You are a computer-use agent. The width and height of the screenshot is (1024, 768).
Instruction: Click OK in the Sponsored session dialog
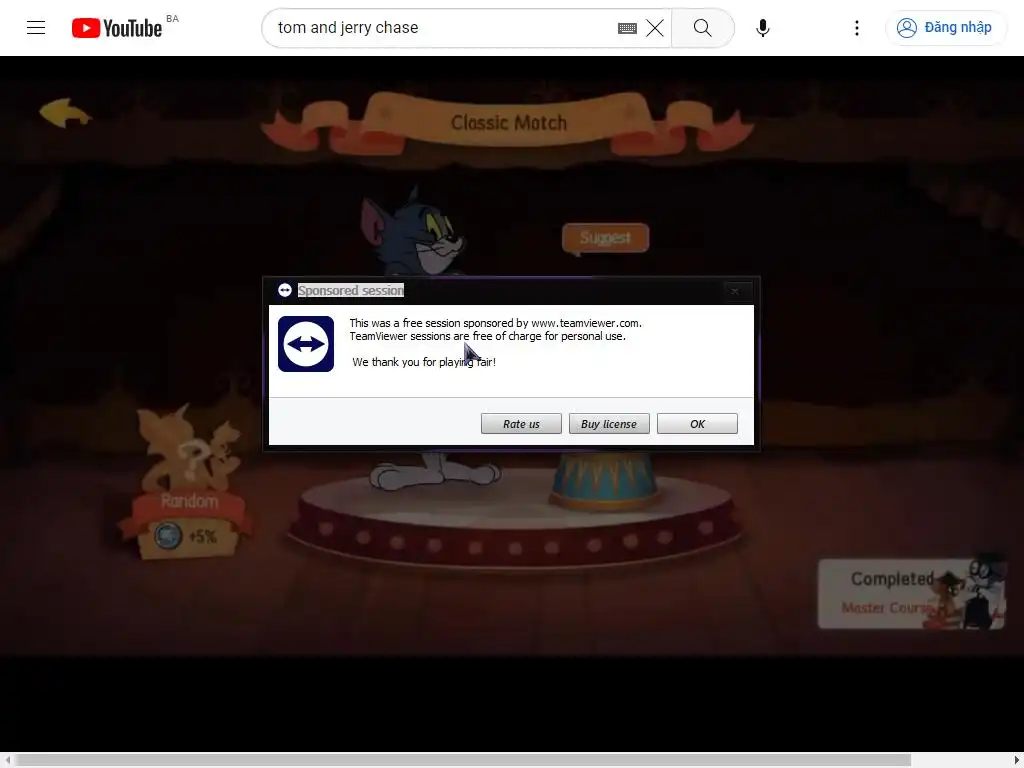pos(697,424)
